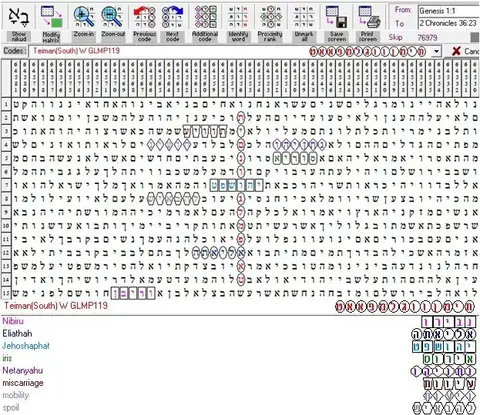Click the row 7 header of matrix

click(x=6, y=185)
